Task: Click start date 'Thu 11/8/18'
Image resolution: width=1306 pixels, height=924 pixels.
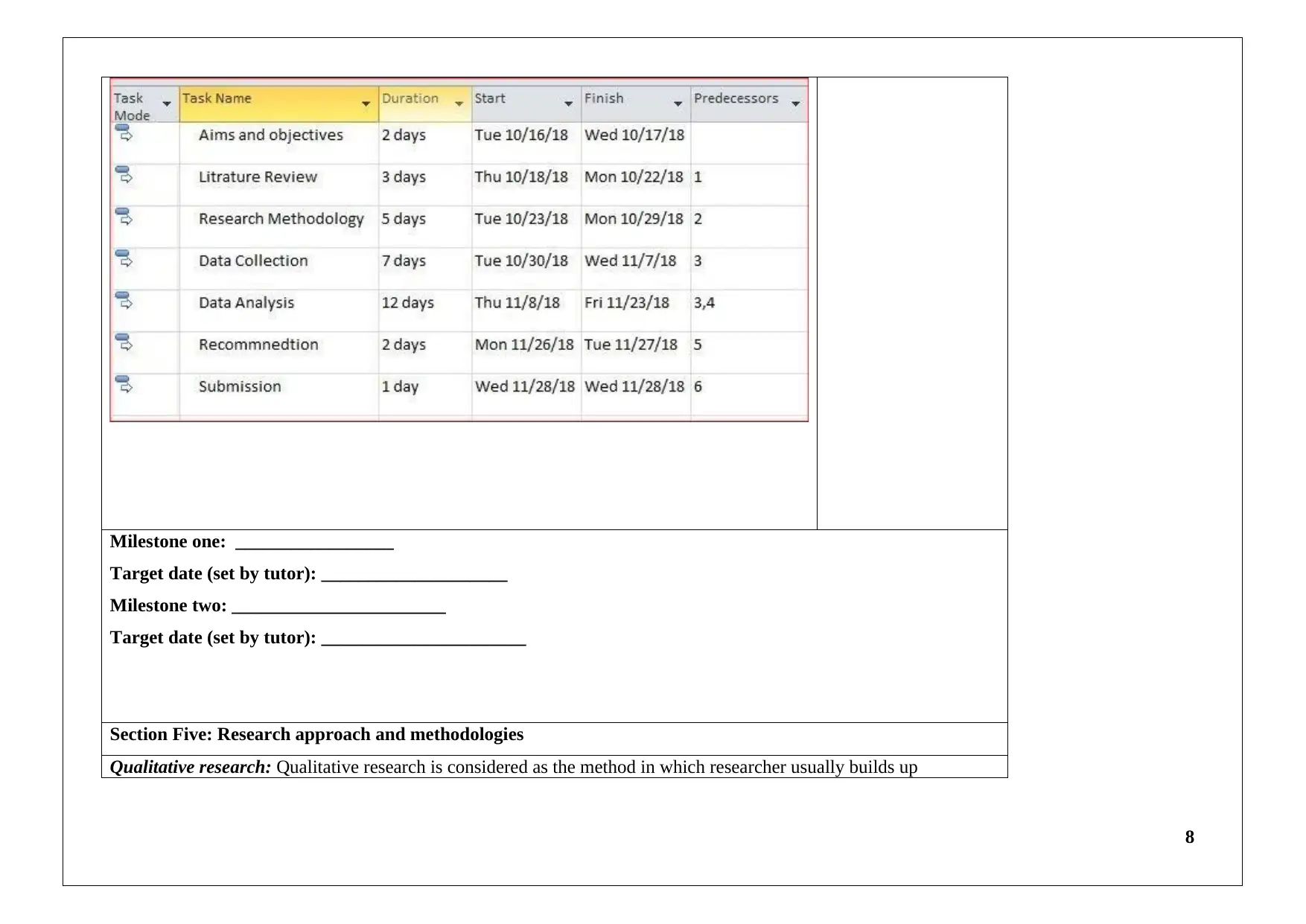Action: [x=517, y=303]
